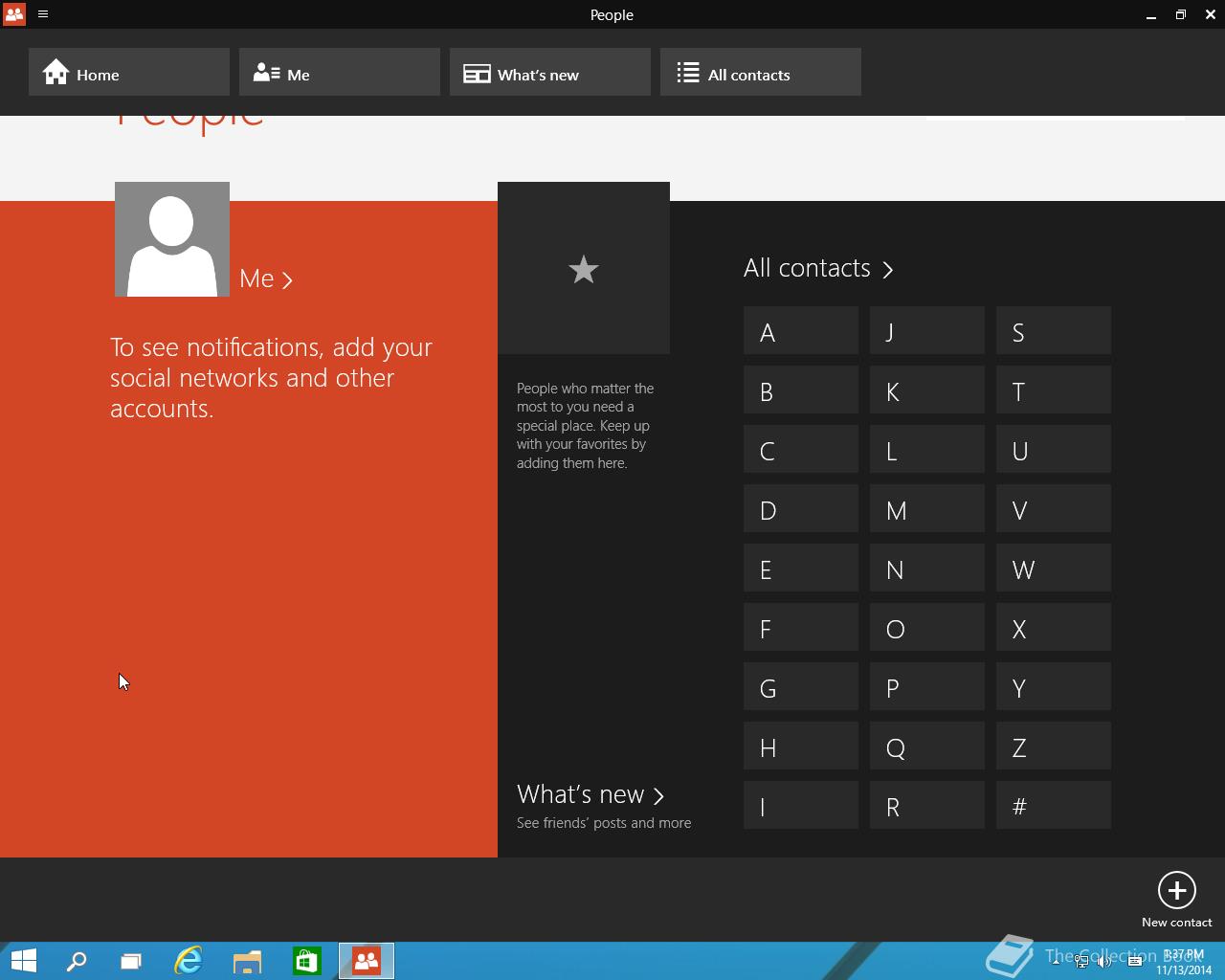The width and height of the screenshot is (1225, 980).
Task: Open Task View on taskbar
Action: pyautogui.click(x=130, y=961)
